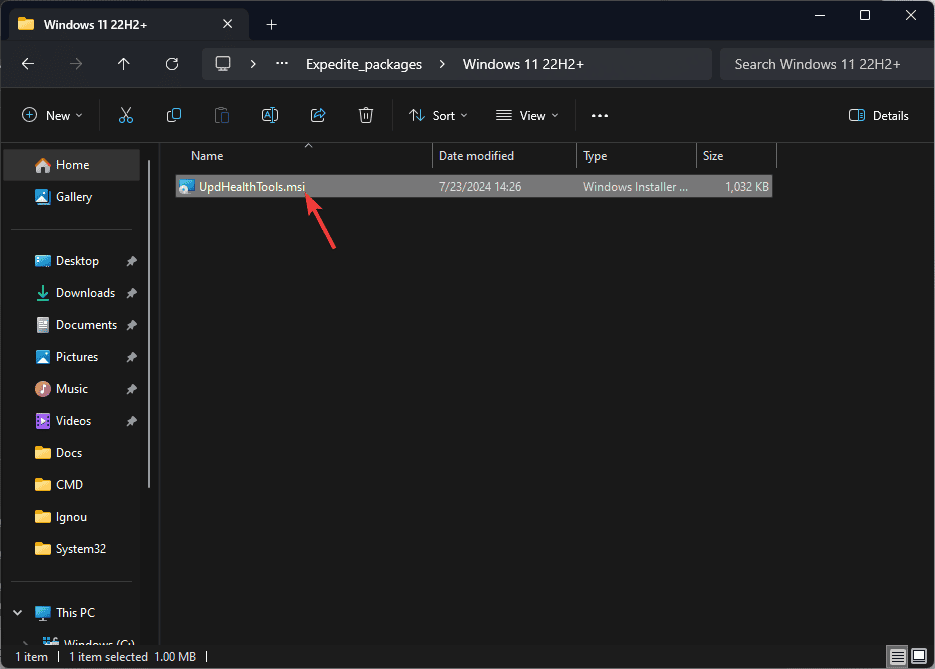This screenshot has height=669, width=935.
Task: Unpin Desktop from Quick access
Action: click(132, 261)
